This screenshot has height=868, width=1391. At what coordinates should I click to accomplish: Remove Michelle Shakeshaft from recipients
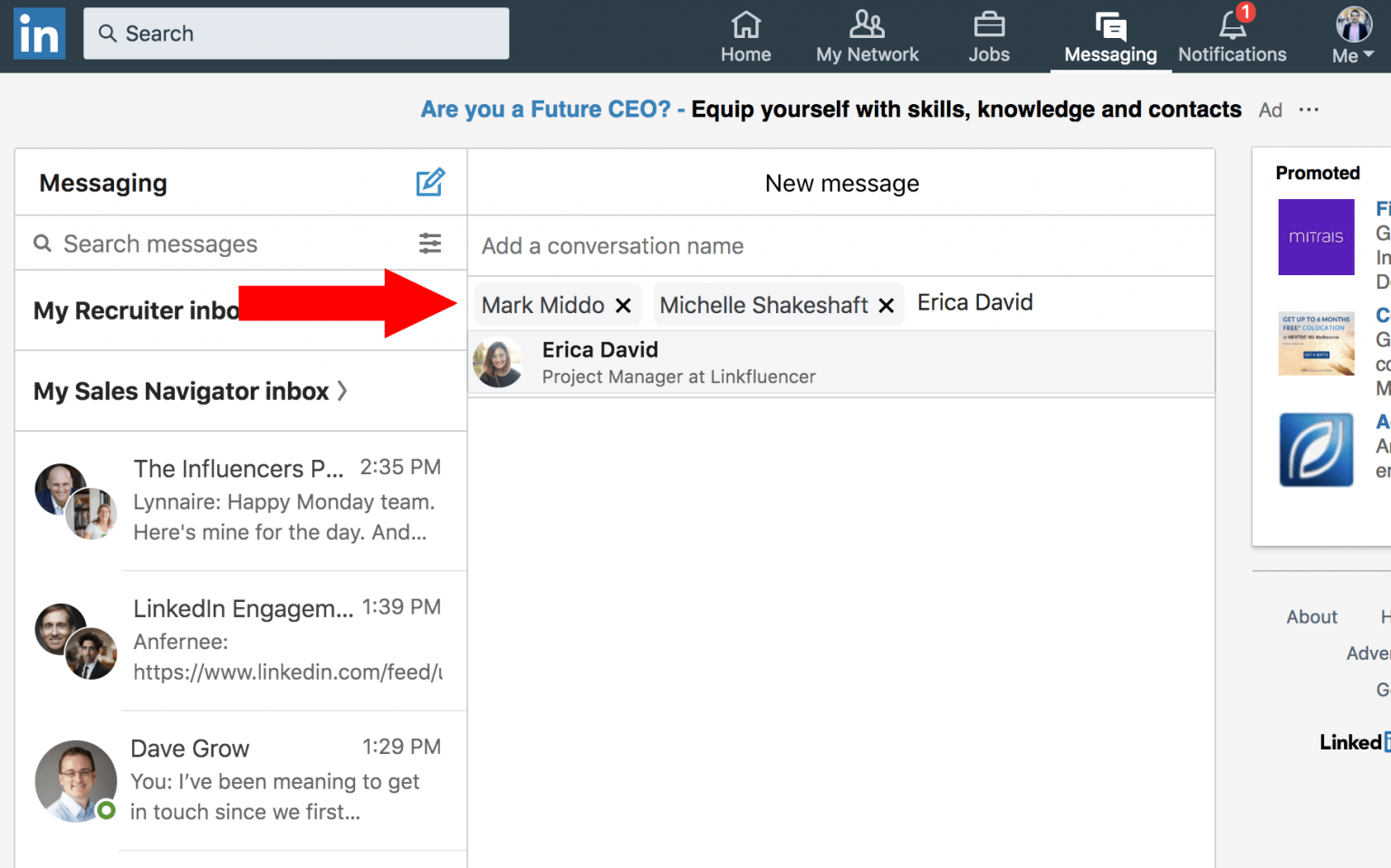886,305
